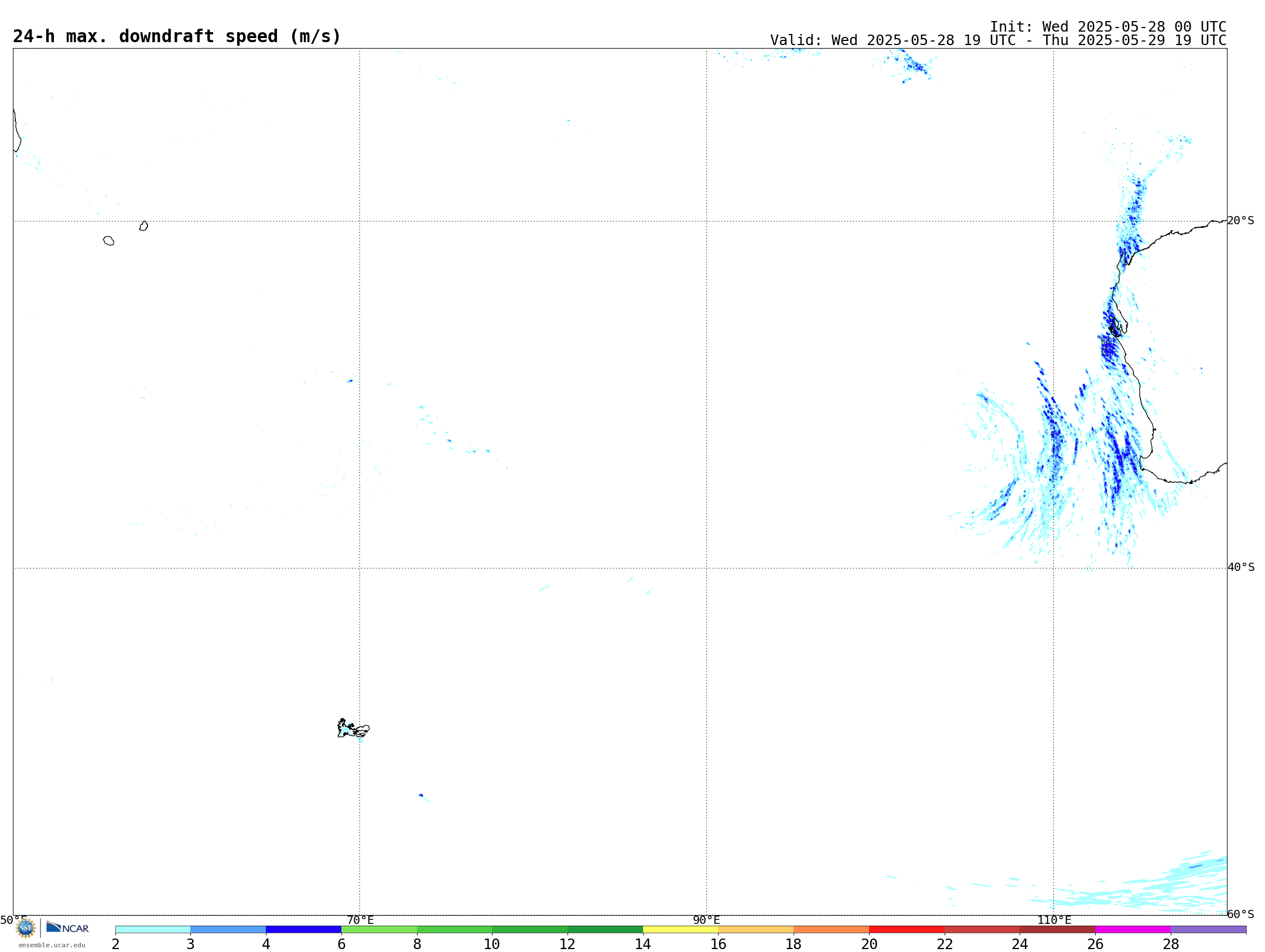Click colorbar tick label '16'
This screenshot has height=952, width=1265.
pyautogui.click(x=718, y=944)
